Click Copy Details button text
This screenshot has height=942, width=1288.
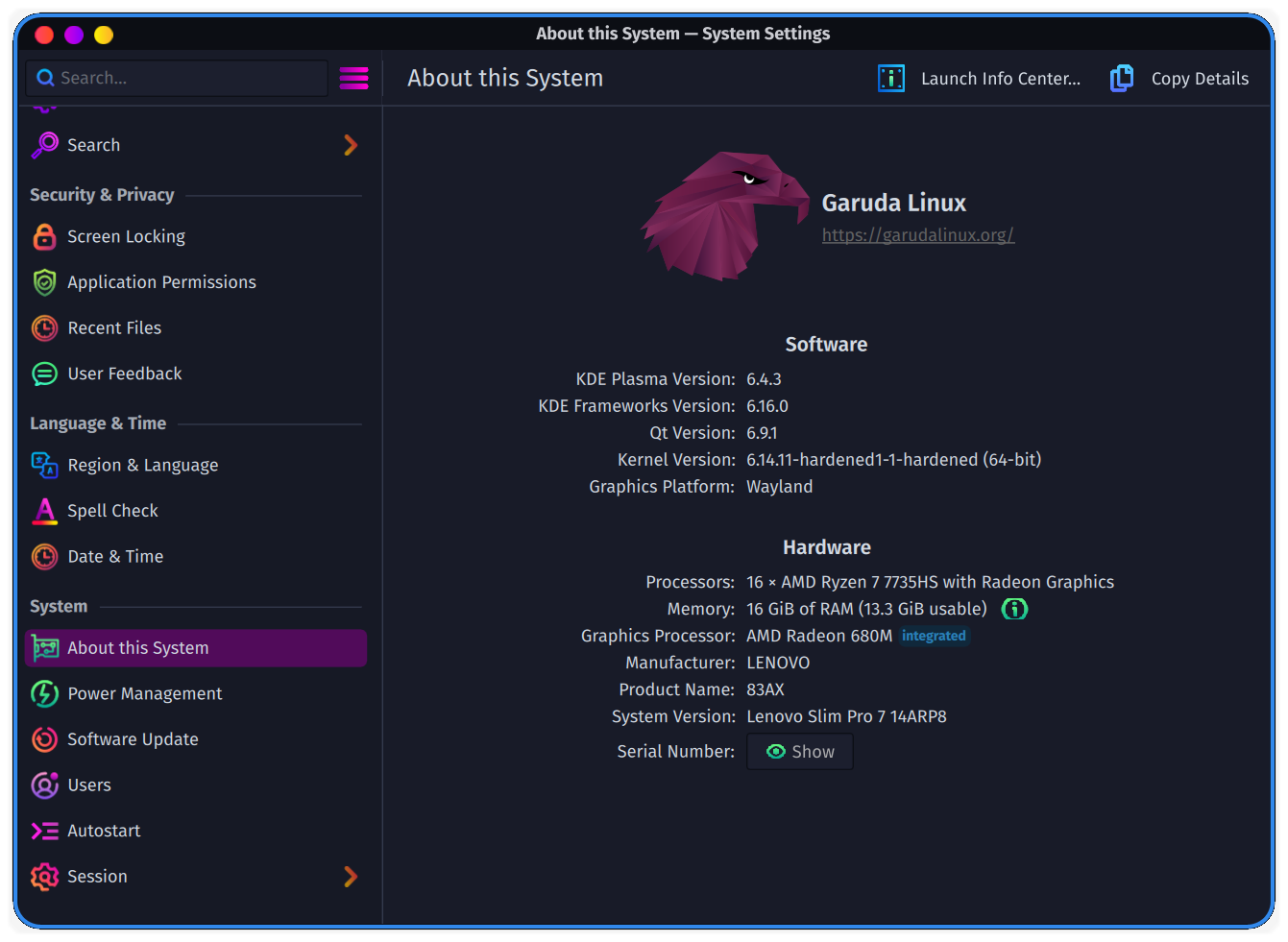[1200, 79]
